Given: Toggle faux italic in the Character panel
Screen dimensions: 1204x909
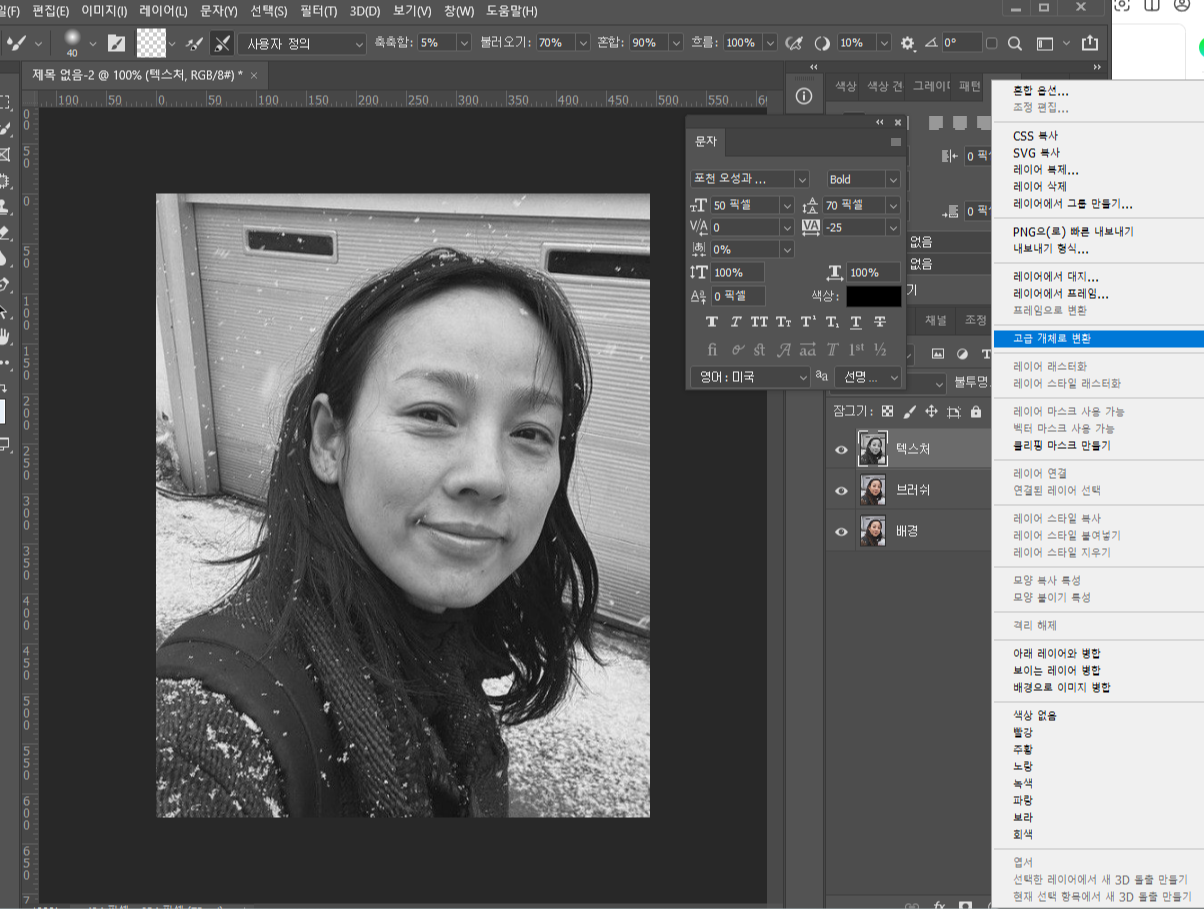Looking at the screenshot, I should pyautogui.click(x=736, y=322).
